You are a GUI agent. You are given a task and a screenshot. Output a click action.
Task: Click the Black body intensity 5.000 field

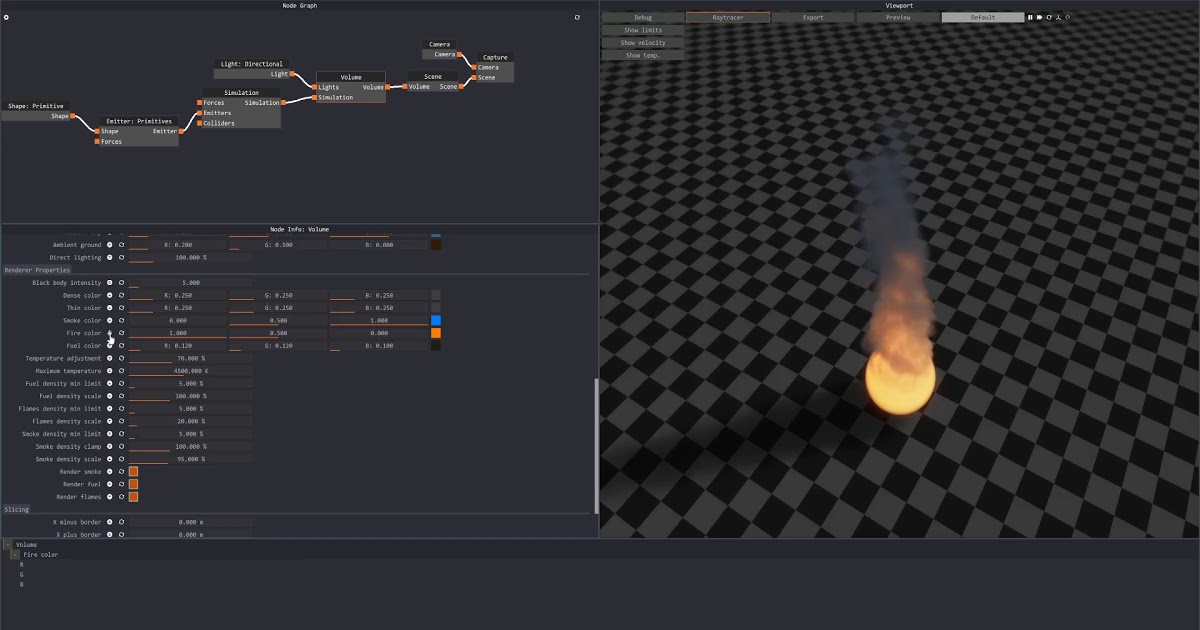pos(190,283)
